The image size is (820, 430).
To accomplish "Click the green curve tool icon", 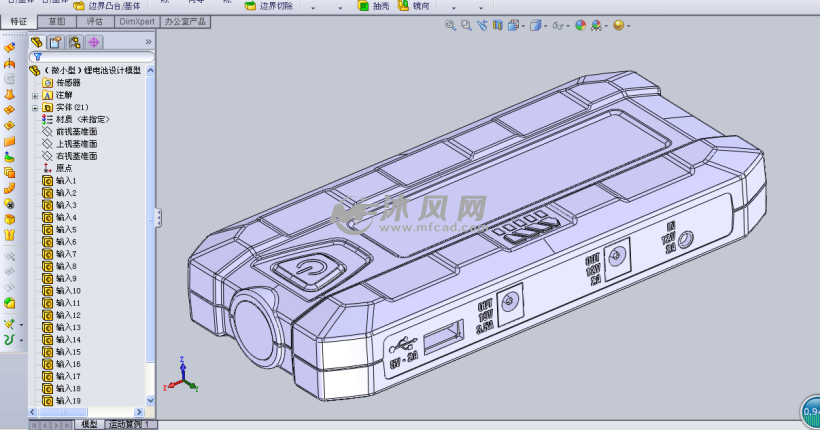I will tap(9, 340).
